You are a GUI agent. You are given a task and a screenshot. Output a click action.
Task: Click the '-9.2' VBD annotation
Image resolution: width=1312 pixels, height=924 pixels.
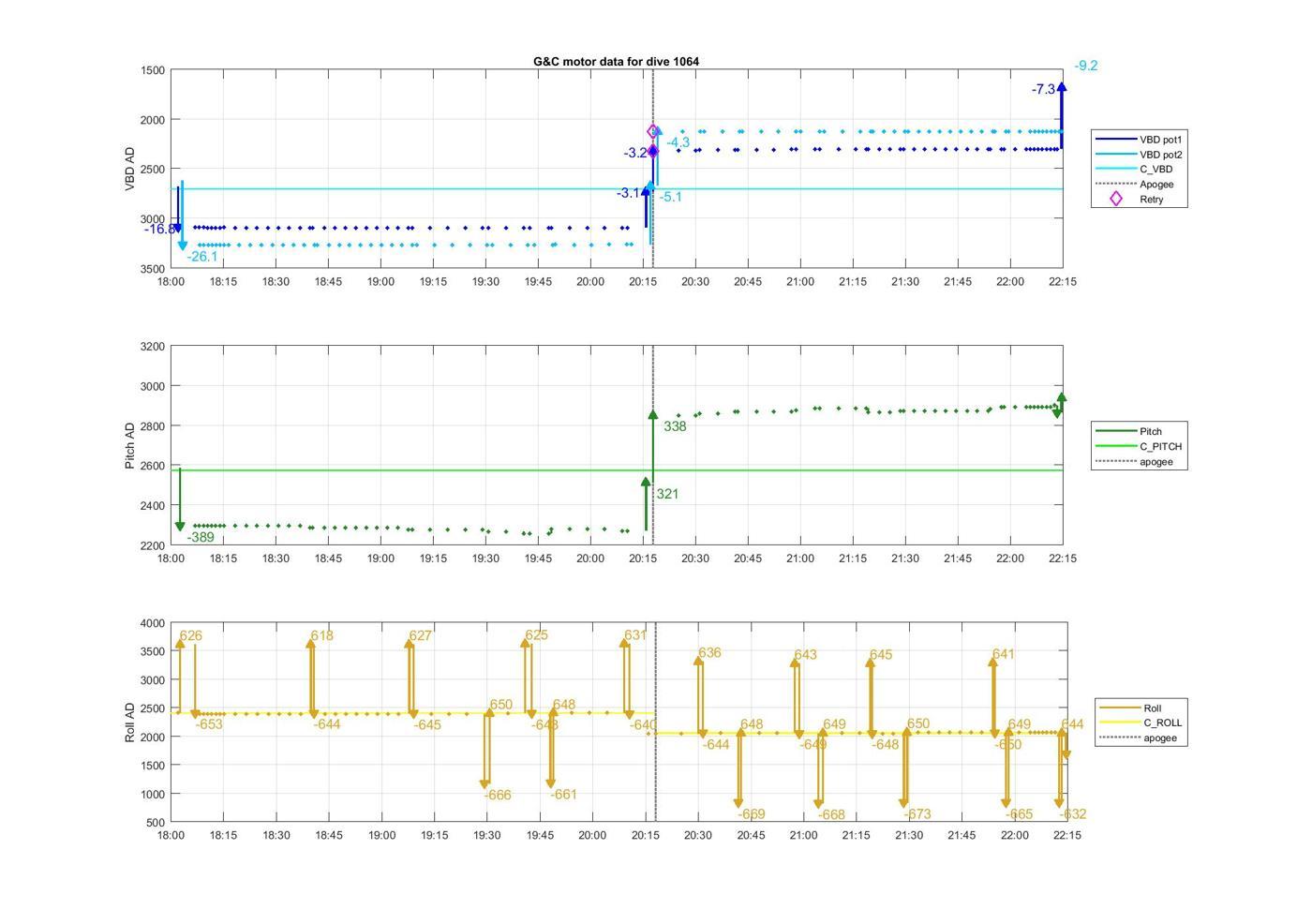tap(1086, 66)
